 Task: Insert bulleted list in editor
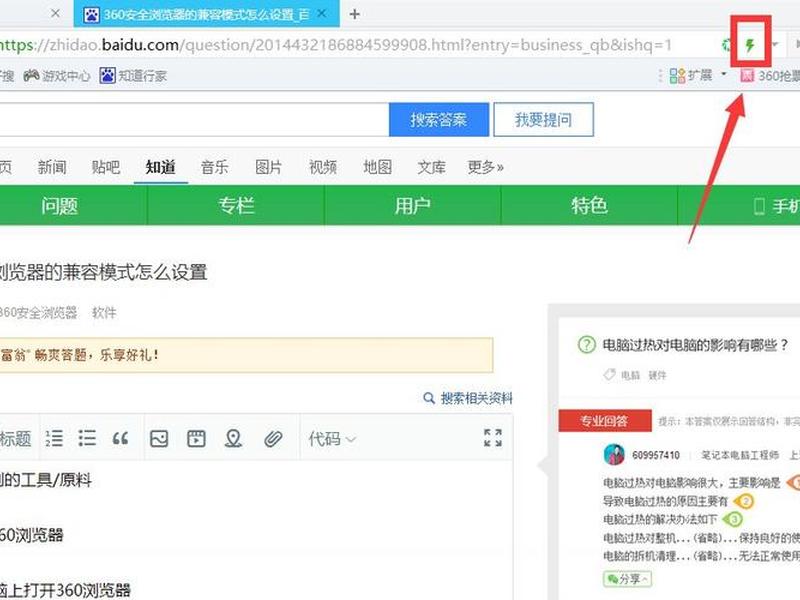point(87,438)
